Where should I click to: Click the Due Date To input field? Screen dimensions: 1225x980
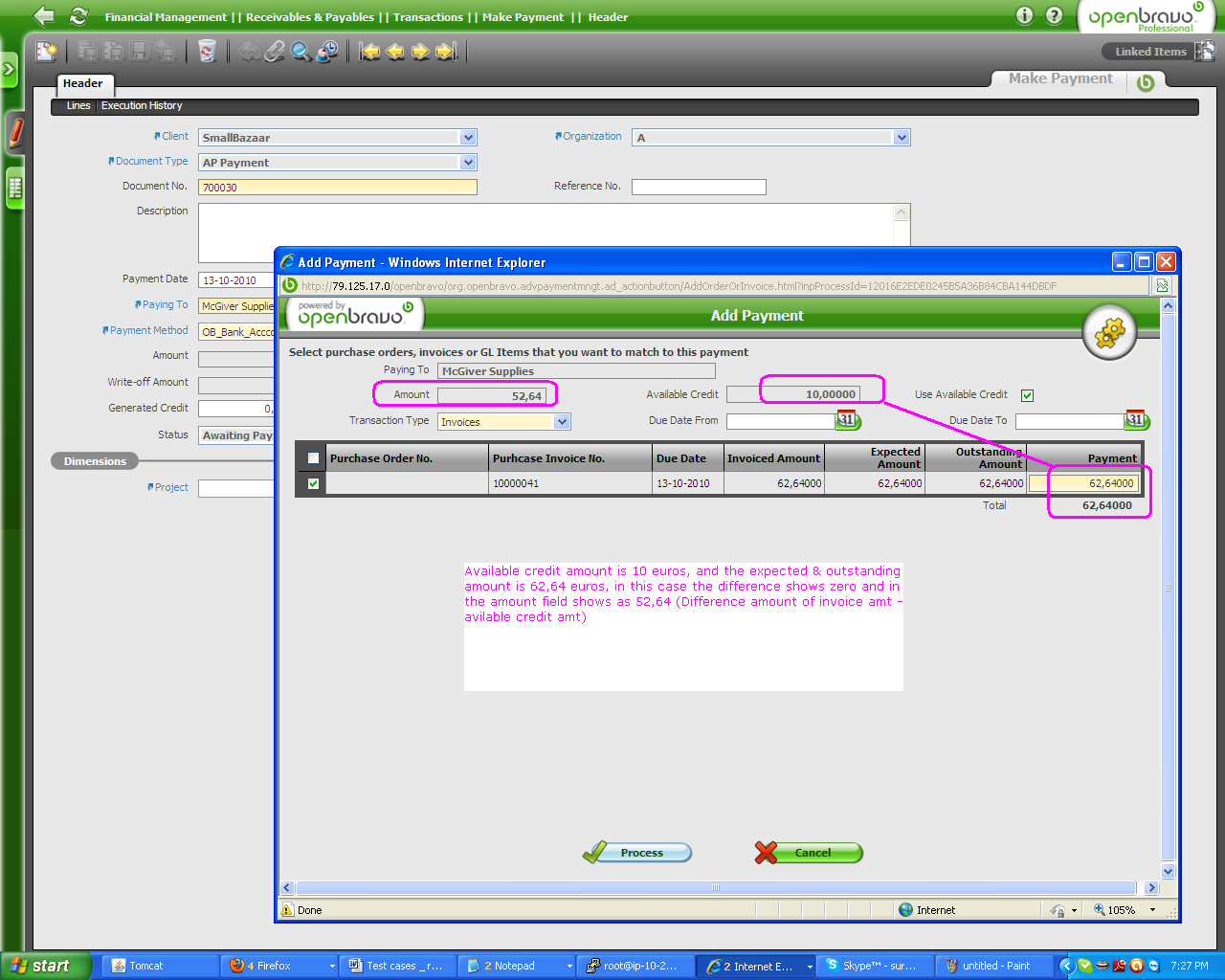[x=1070, y=421]
